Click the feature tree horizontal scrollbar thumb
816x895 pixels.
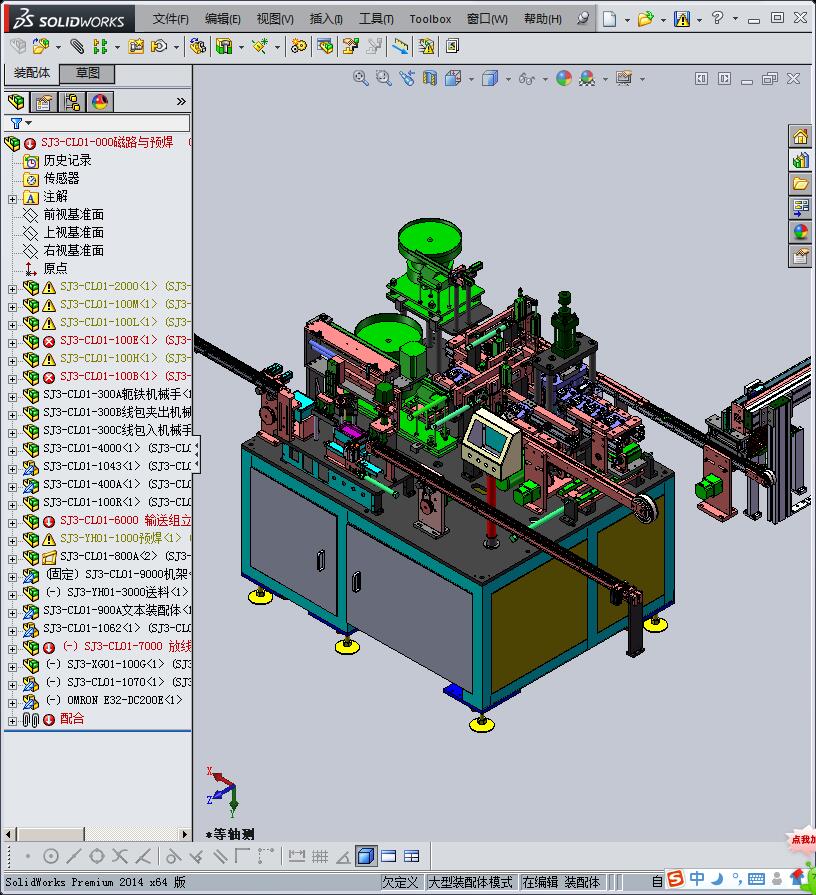49,834
